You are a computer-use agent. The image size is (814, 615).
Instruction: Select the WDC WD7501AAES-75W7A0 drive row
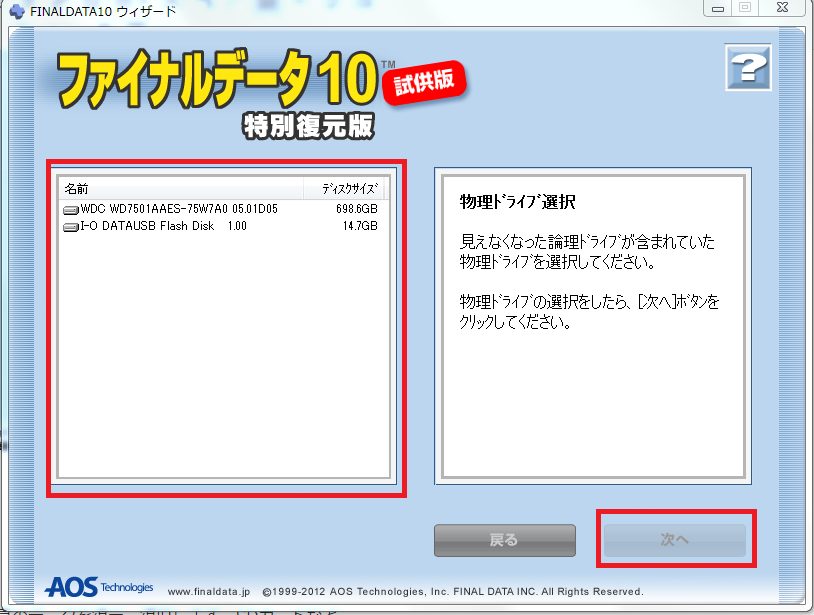(223, 209)
